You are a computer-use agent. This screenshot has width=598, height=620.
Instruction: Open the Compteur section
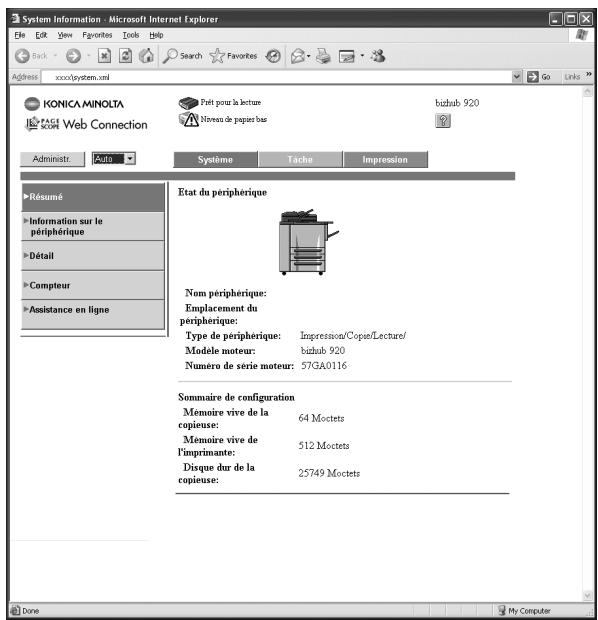[x=93, y=285]
